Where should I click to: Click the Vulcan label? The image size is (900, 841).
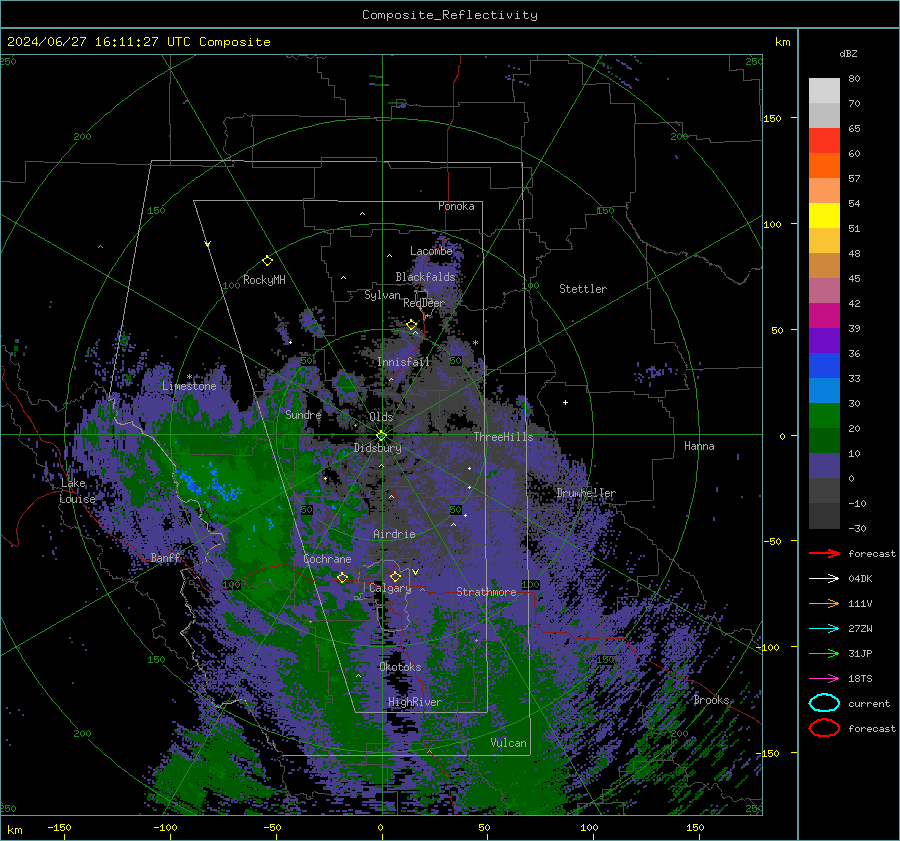(509, 743)
